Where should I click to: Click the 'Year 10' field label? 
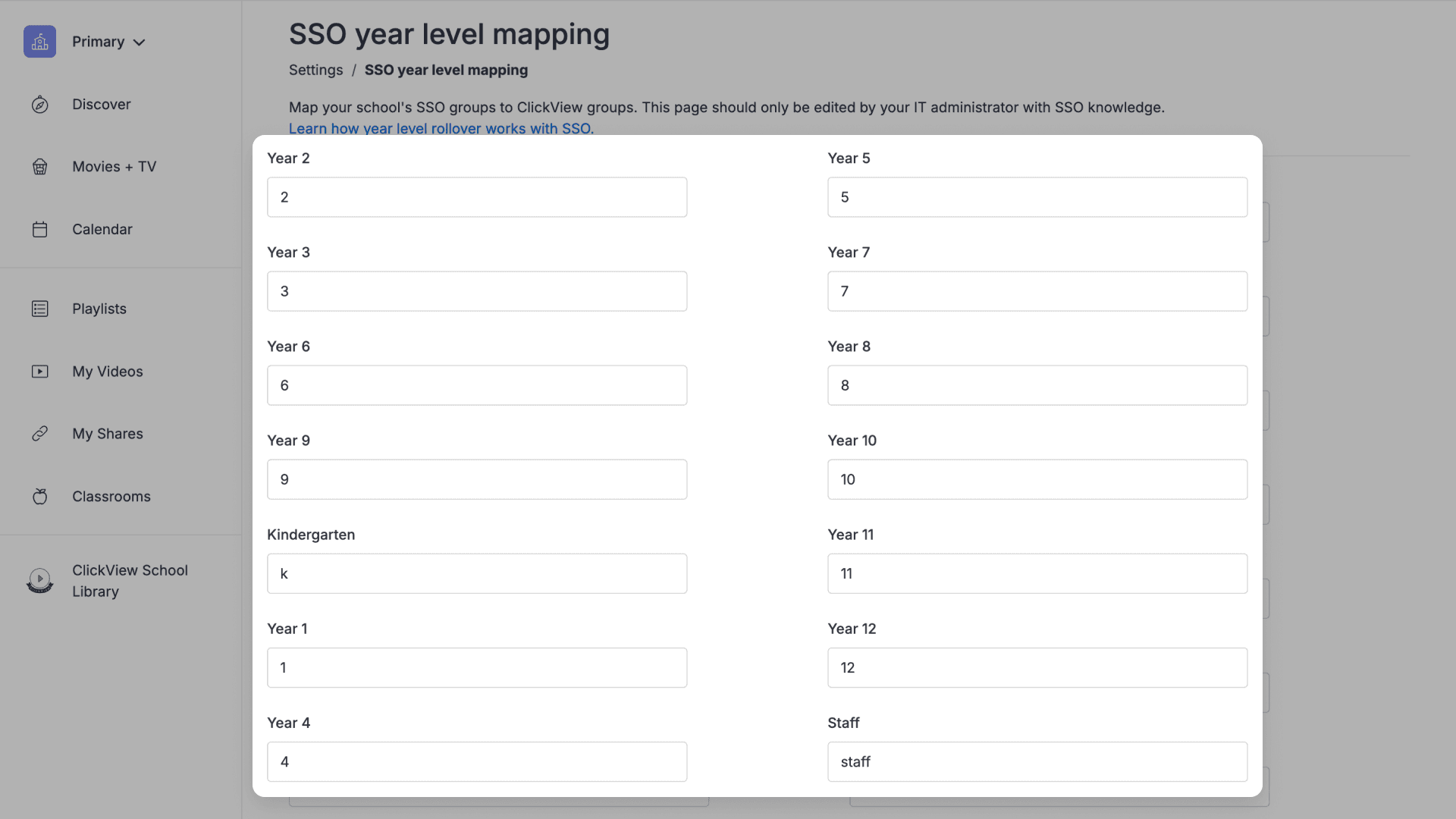click(852, 441)
